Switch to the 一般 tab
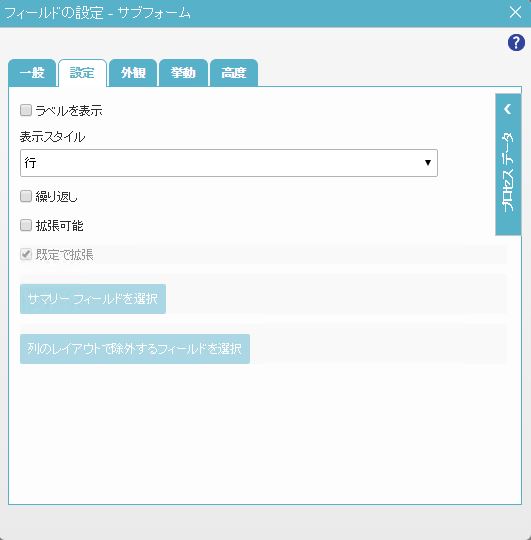 pos(32,73)
